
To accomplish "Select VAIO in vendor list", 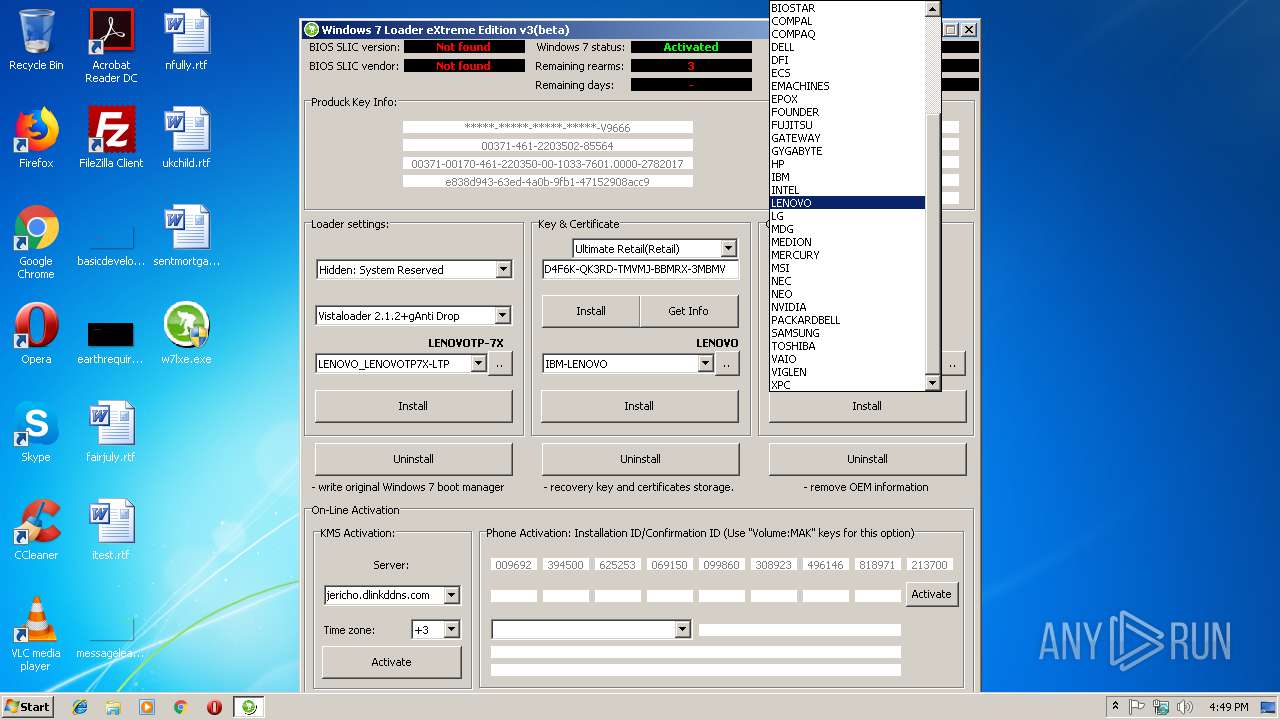I will (847, 359).
